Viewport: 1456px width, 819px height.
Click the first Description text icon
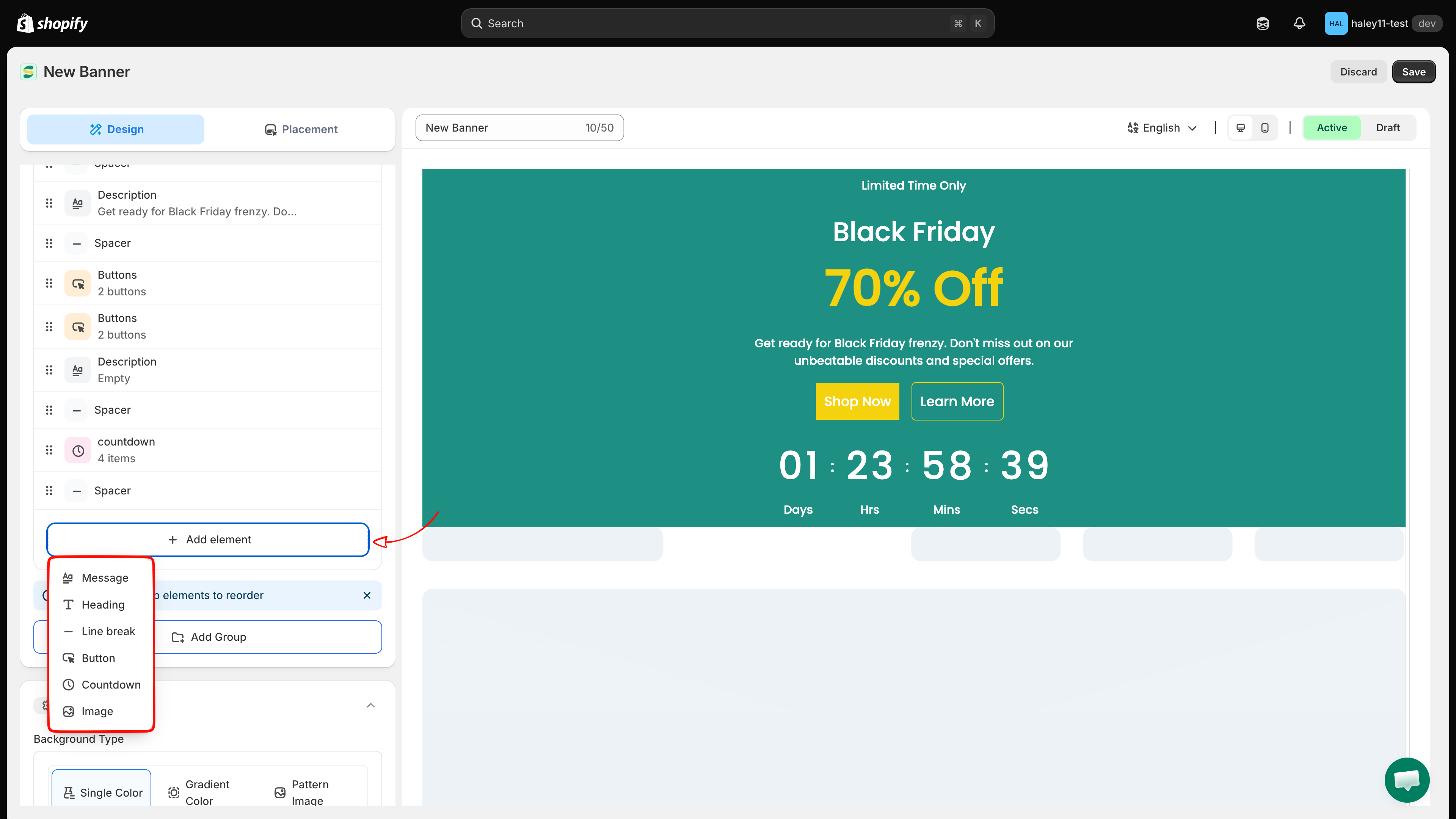coord(77,203)
